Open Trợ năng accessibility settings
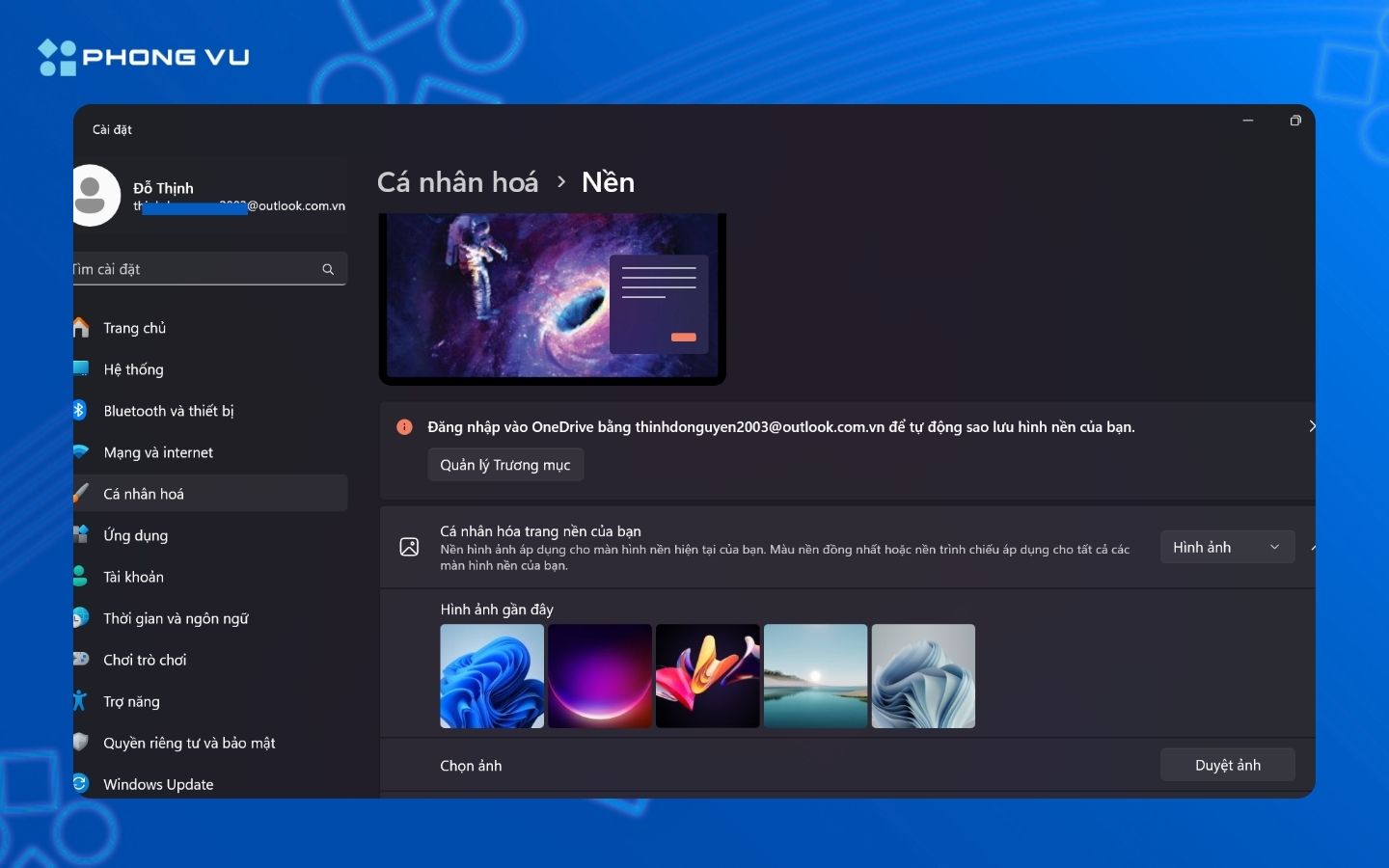The width and height of the screenshot is (1389, 868). 133,701
